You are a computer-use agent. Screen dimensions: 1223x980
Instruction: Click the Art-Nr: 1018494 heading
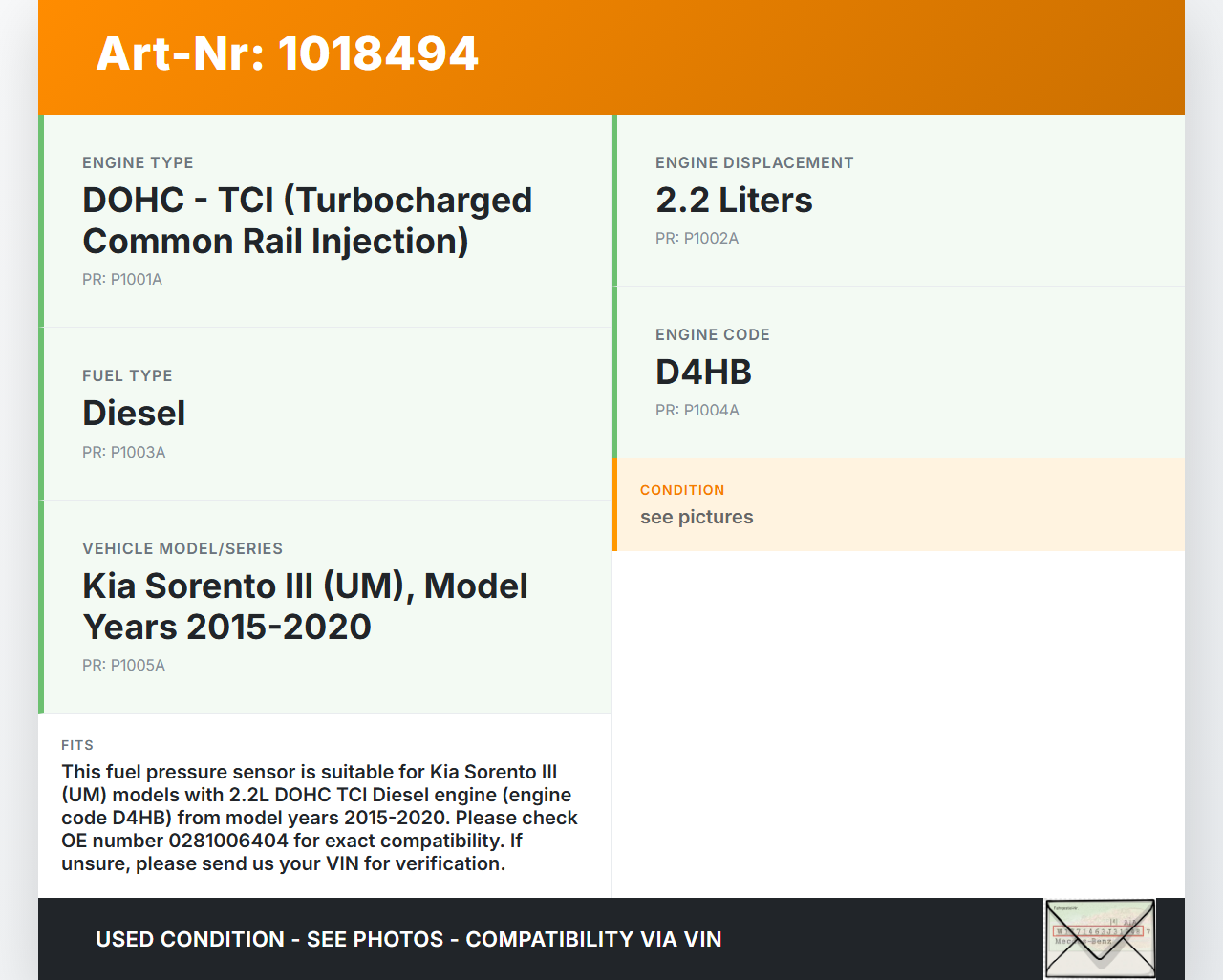pos(287,53)
